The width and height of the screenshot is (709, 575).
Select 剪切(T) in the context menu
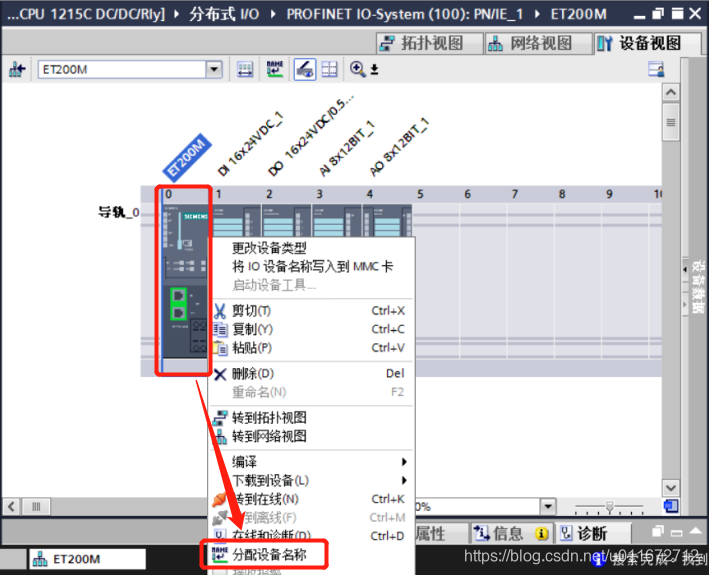[312, 311]
